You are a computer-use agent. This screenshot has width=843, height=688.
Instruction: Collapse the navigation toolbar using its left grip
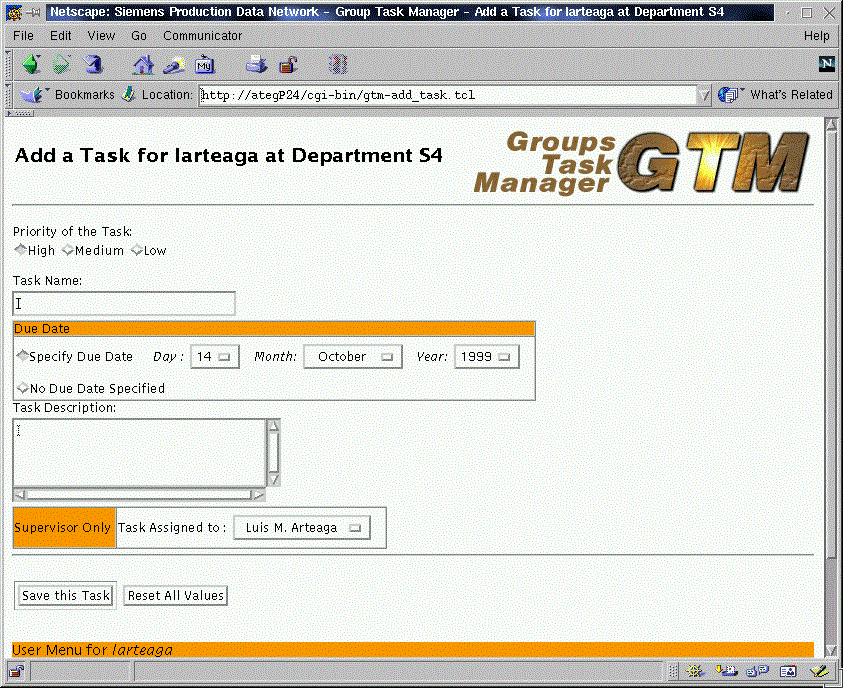pos(8,65)
